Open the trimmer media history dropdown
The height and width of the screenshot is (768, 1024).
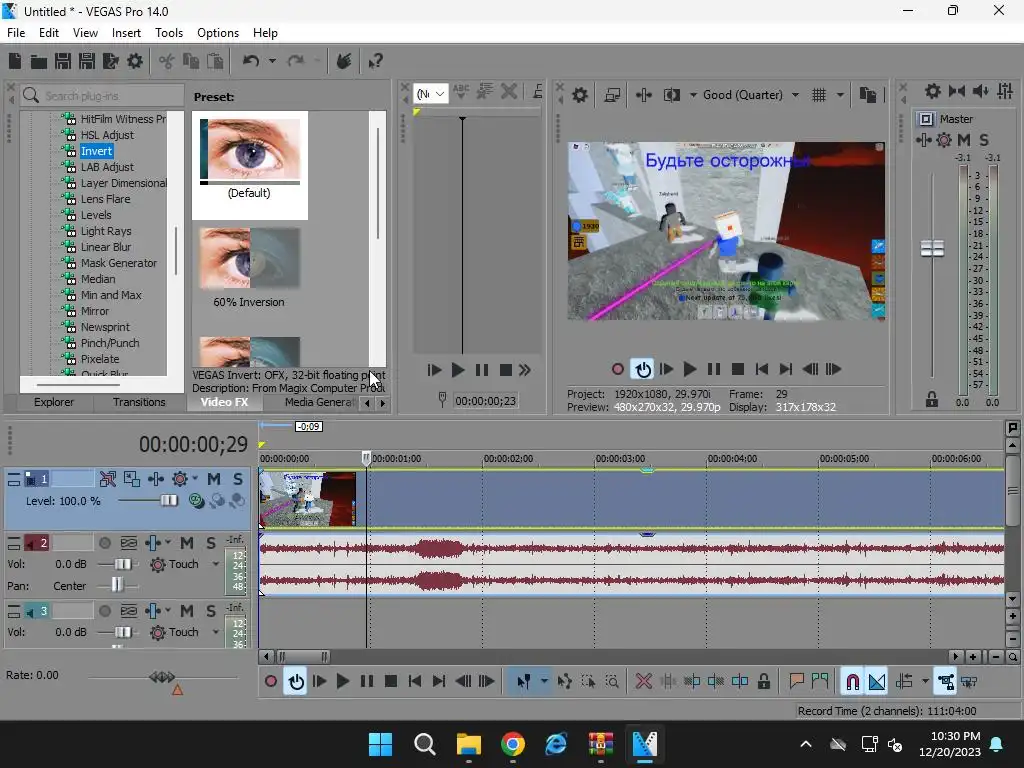[x=431, y=94]
